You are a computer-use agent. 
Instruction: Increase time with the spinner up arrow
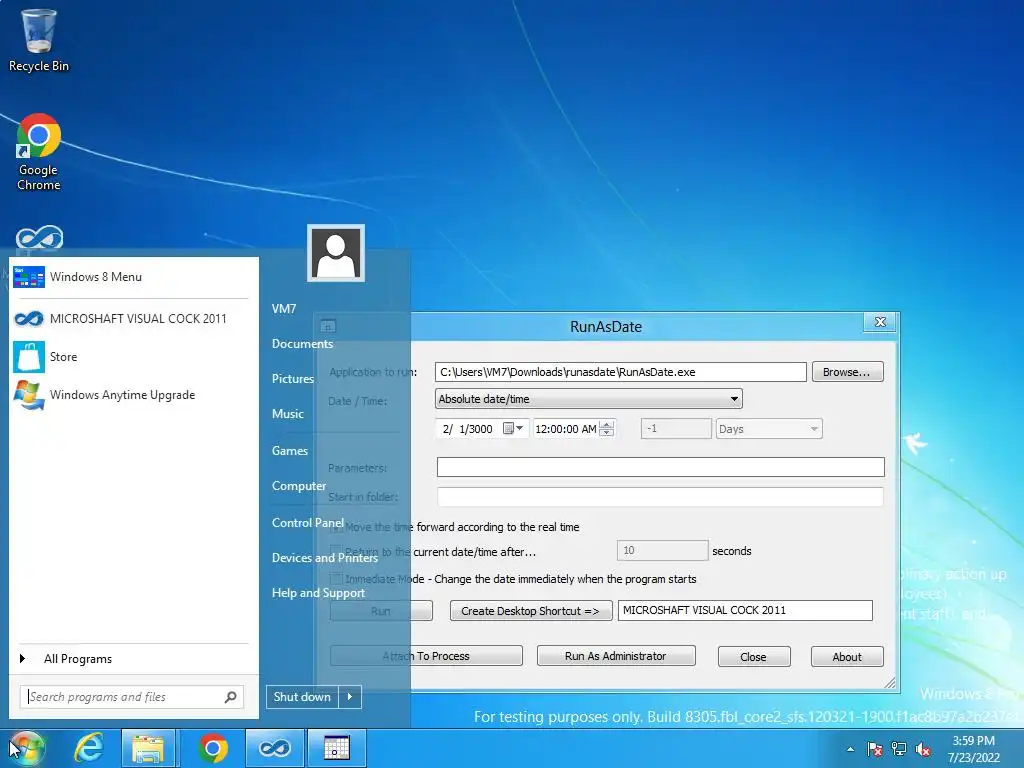tap(607, 425)
